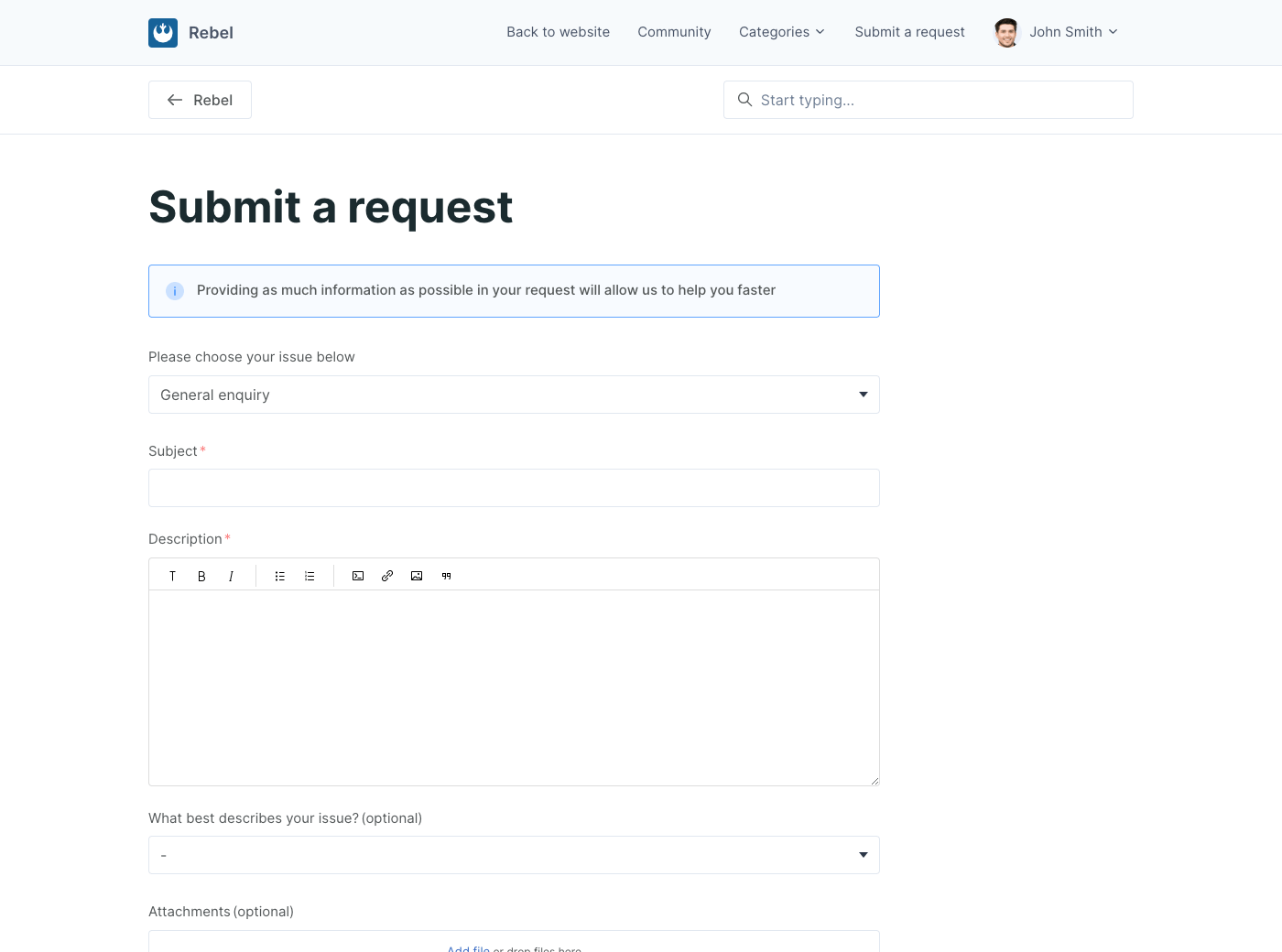This screenshot has width=1282, height=952.
Task: Click the Rebel back button
Action: [200, 100]
